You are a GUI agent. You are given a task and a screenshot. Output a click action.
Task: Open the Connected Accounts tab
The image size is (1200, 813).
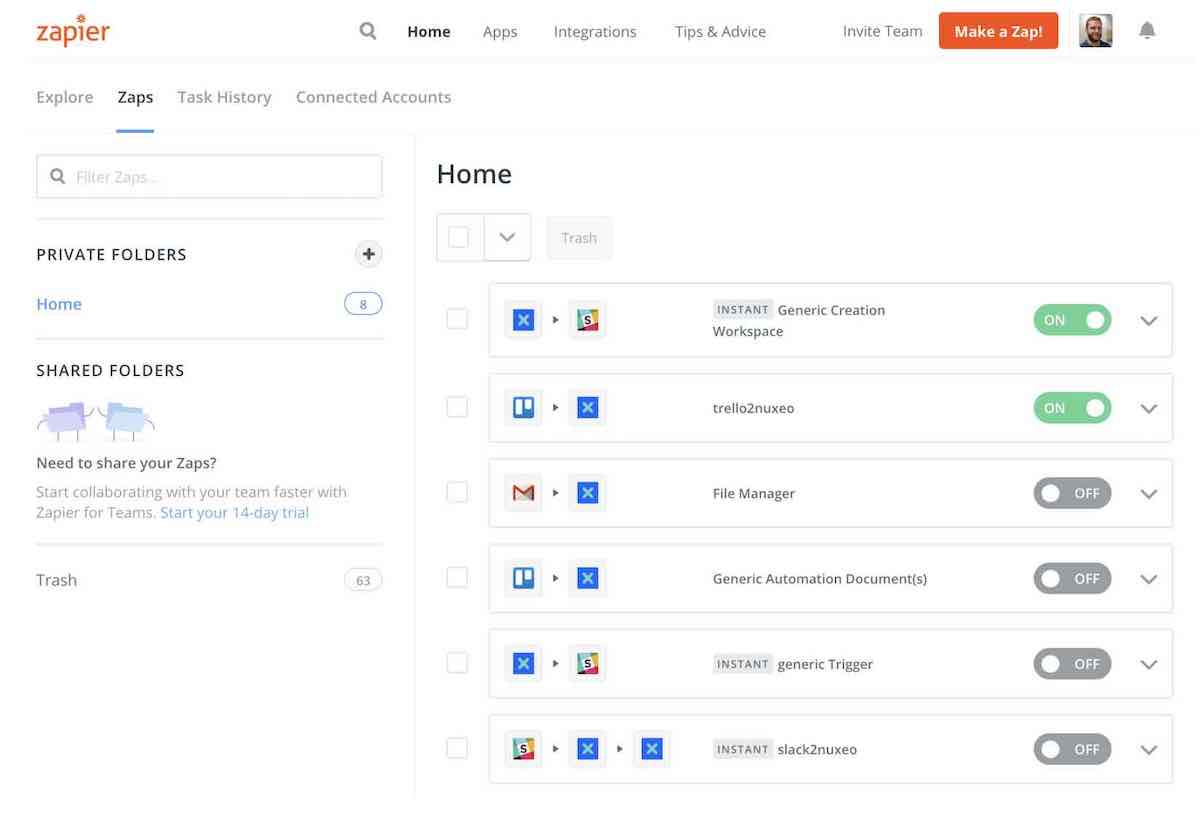point(373,97)
